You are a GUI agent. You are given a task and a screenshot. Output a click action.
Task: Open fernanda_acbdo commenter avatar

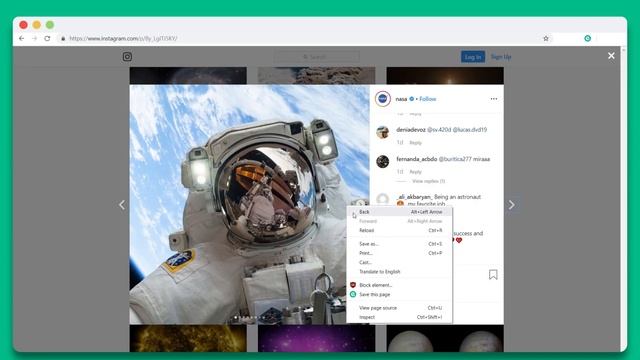coord(382,162)
